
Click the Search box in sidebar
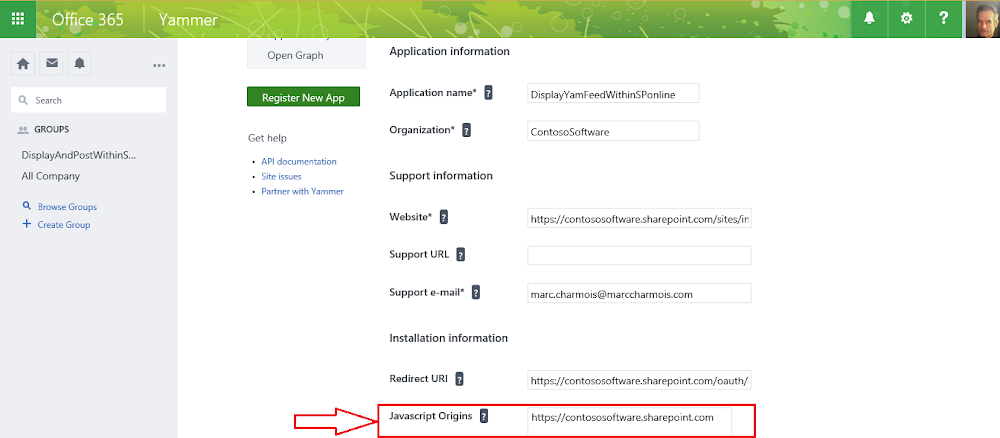pos(89,100)
